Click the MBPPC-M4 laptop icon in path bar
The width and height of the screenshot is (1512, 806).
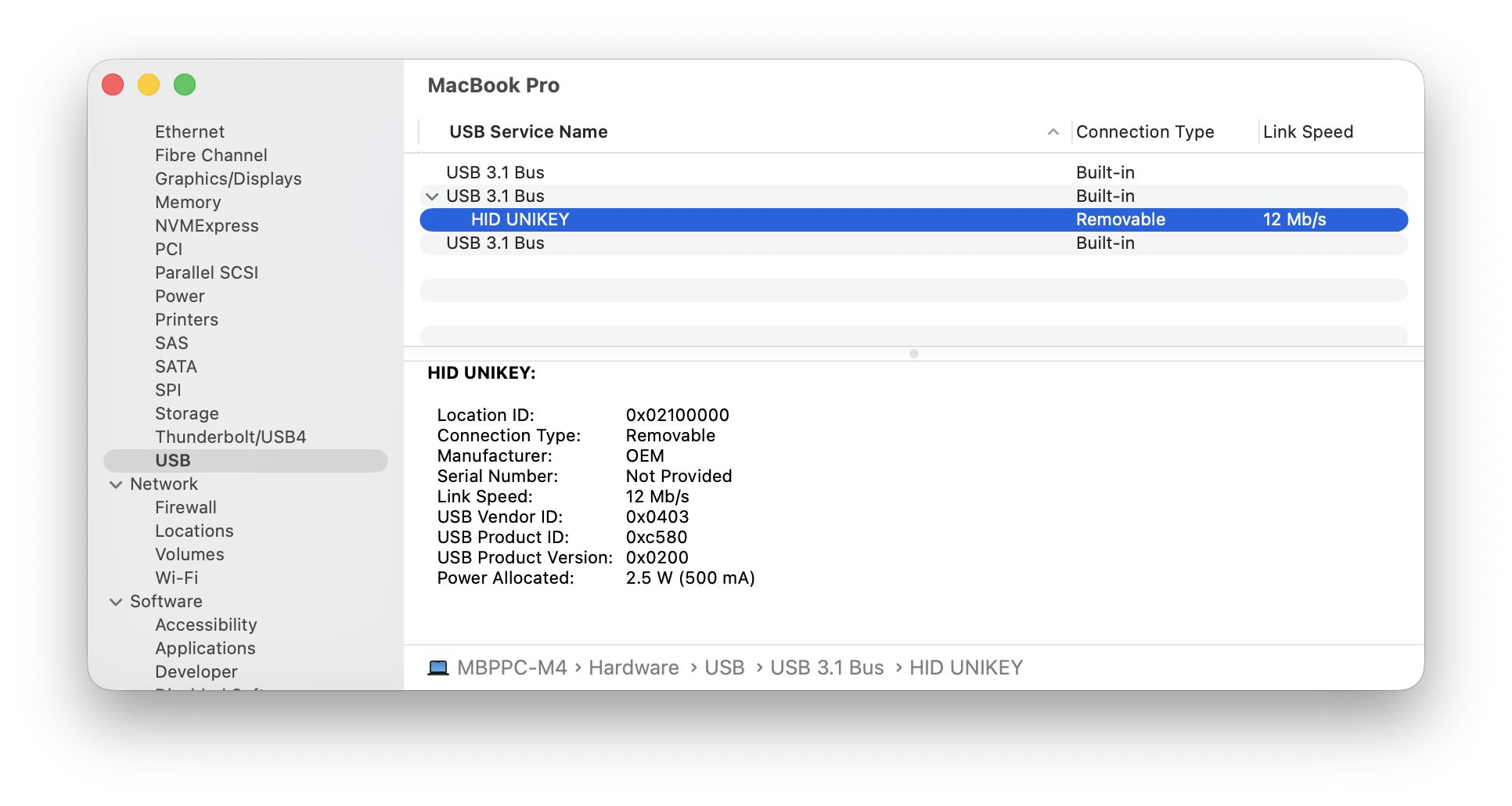[x=438, y=667]
